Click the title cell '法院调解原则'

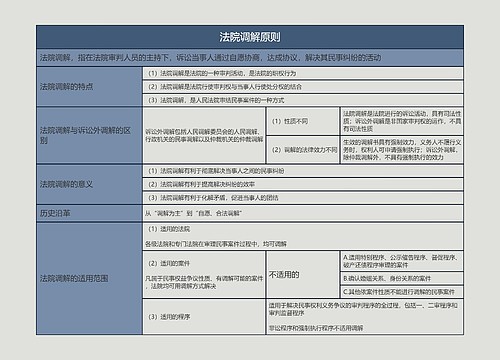pyautogui.click(x=250, y=37)
